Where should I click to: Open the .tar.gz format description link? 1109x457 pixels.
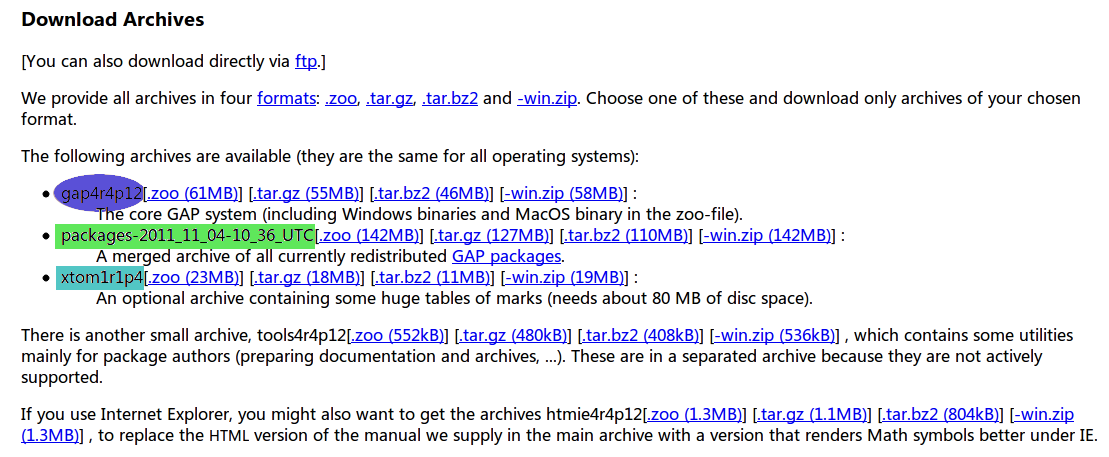coord(389,98)
